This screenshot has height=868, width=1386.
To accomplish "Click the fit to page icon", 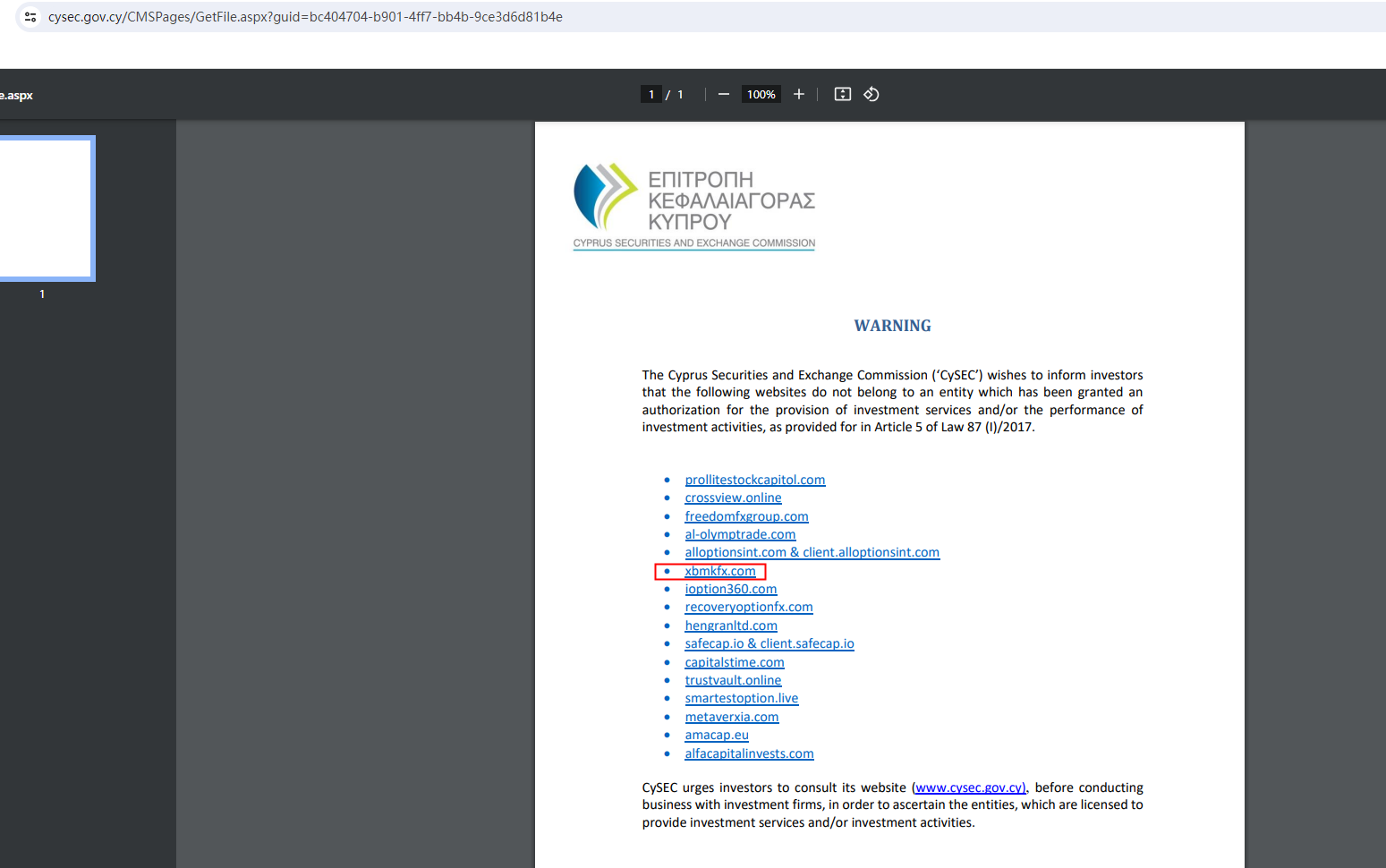I will pos(843,94).
